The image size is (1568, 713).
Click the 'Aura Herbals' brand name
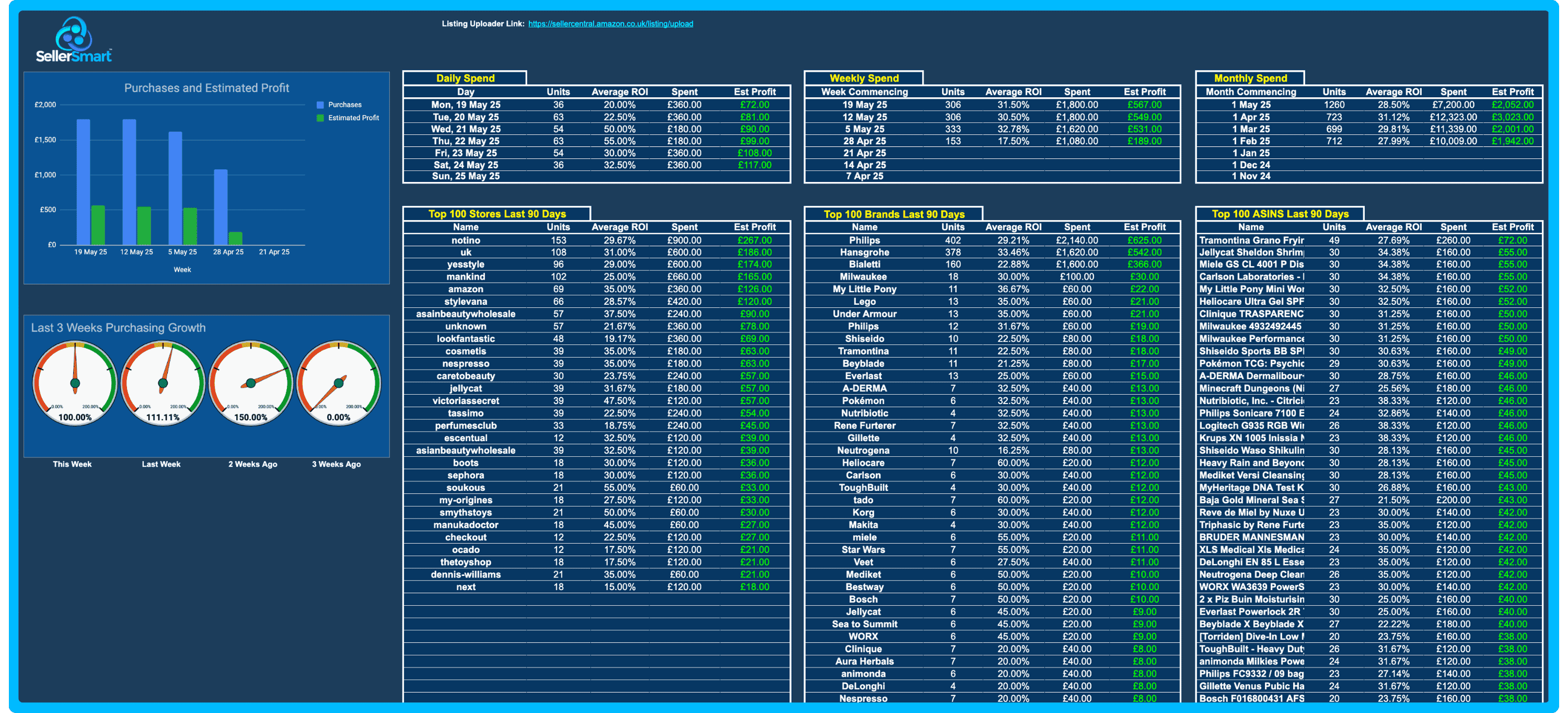pos(864,661)
